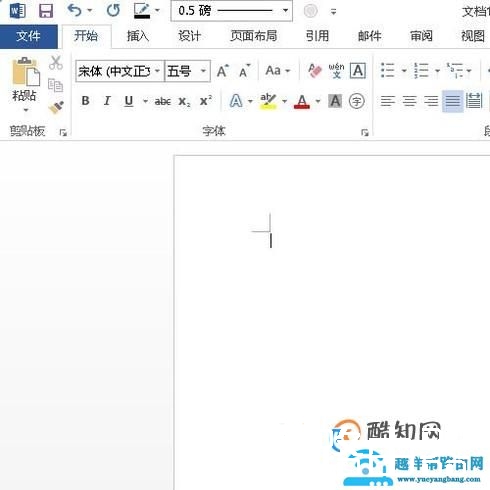Viewport: 490px width, 490px height.
Task: Toggle character shading gray A icon
Action: coord(335,101)
